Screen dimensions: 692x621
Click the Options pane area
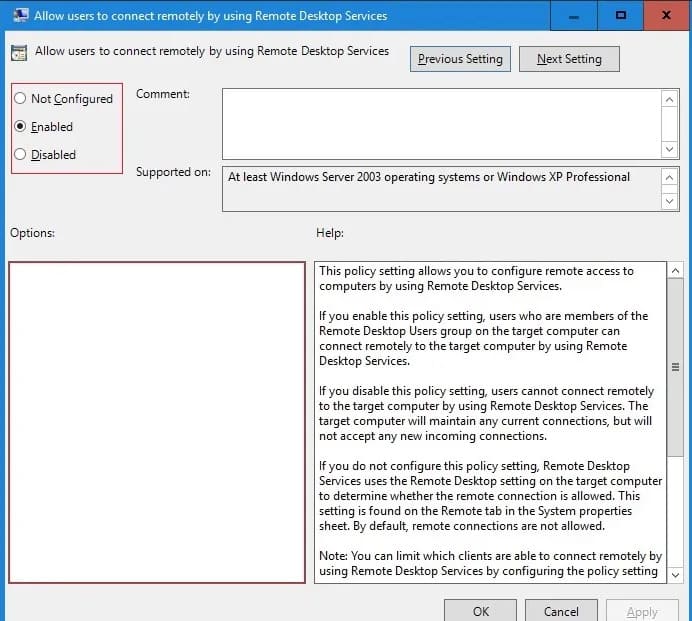(157, 422)
